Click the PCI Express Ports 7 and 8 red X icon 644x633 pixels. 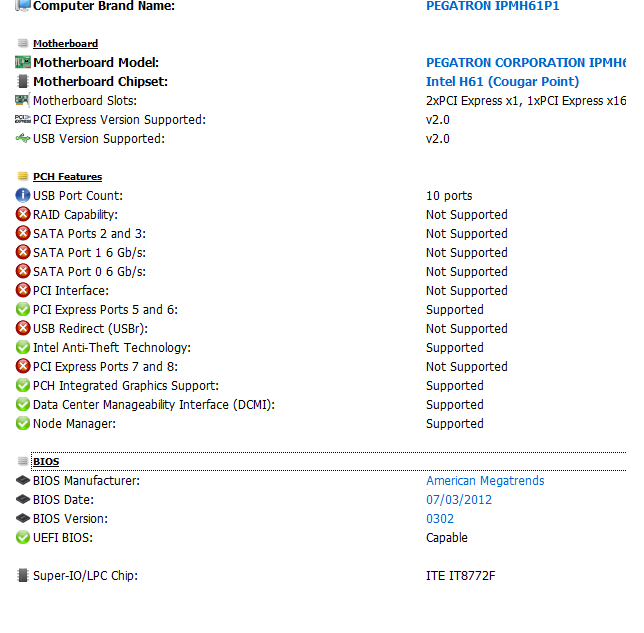pos(23,366)
